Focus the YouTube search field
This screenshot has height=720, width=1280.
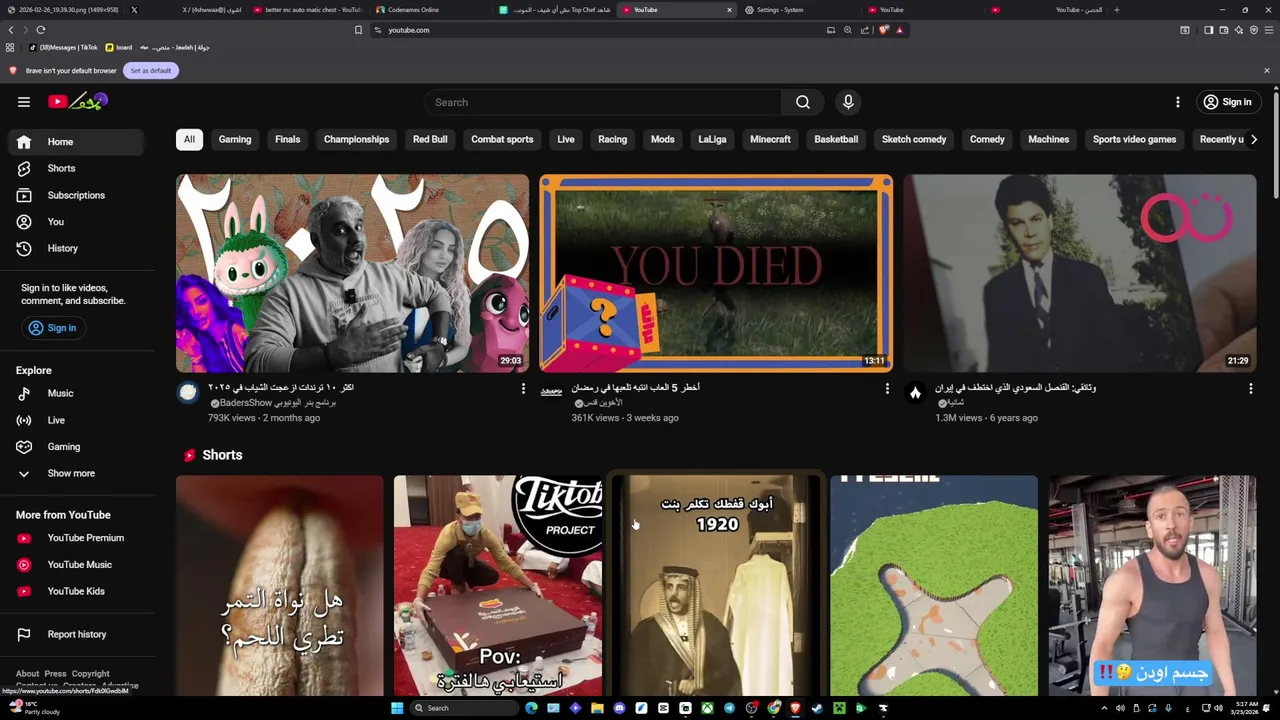tap(603, 102)
